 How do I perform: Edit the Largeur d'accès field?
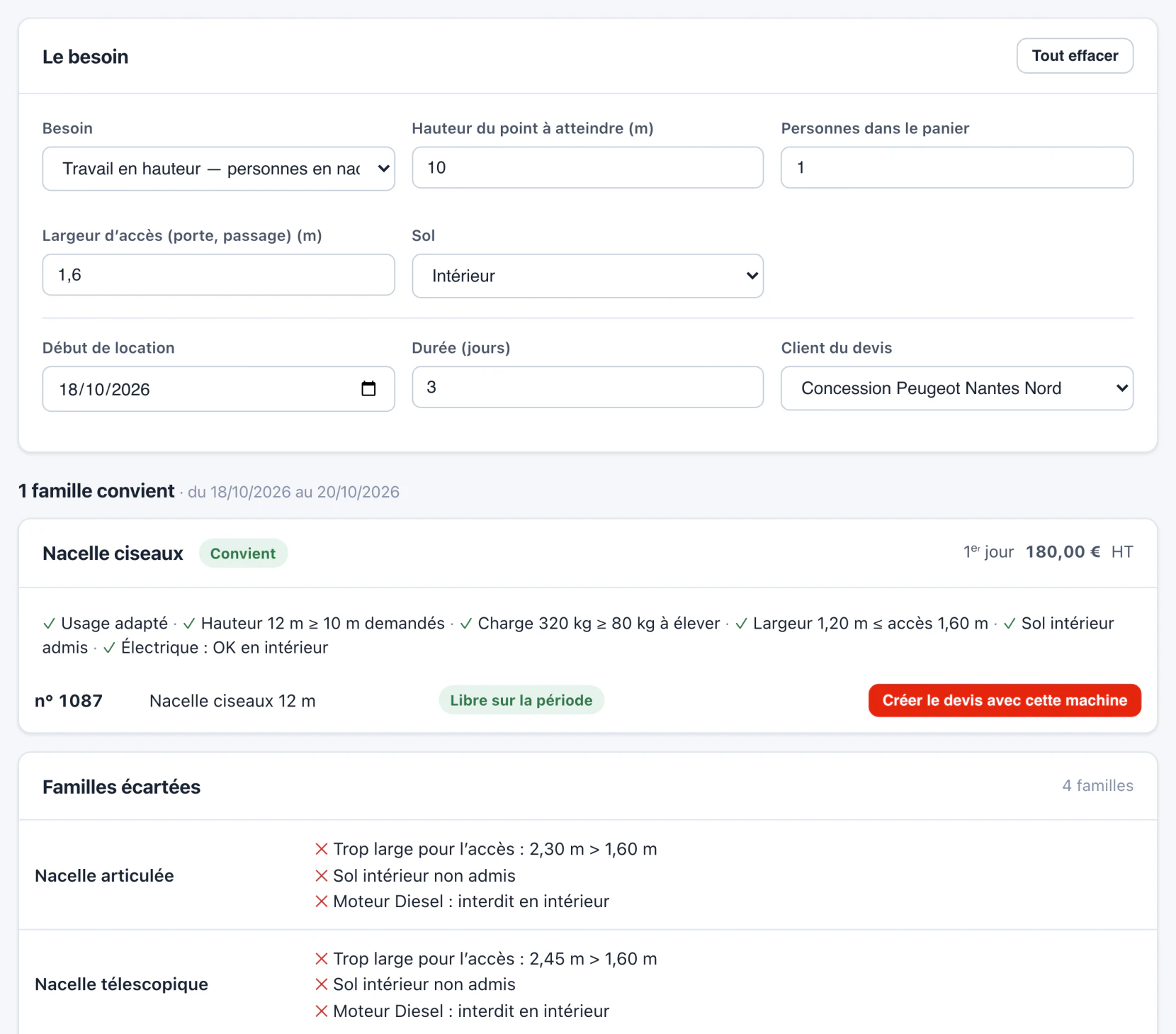[218, 275]
